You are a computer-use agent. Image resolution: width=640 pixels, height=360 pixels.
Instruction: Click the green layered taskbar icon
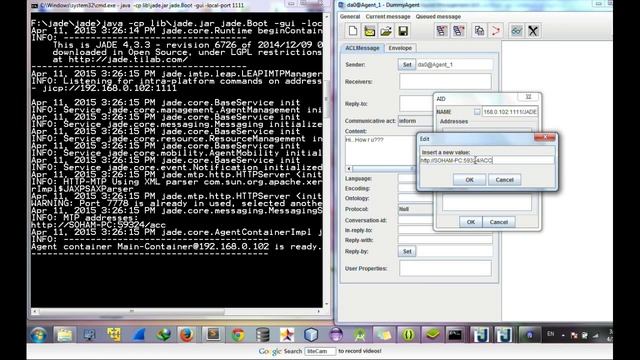tap(432, 335)
